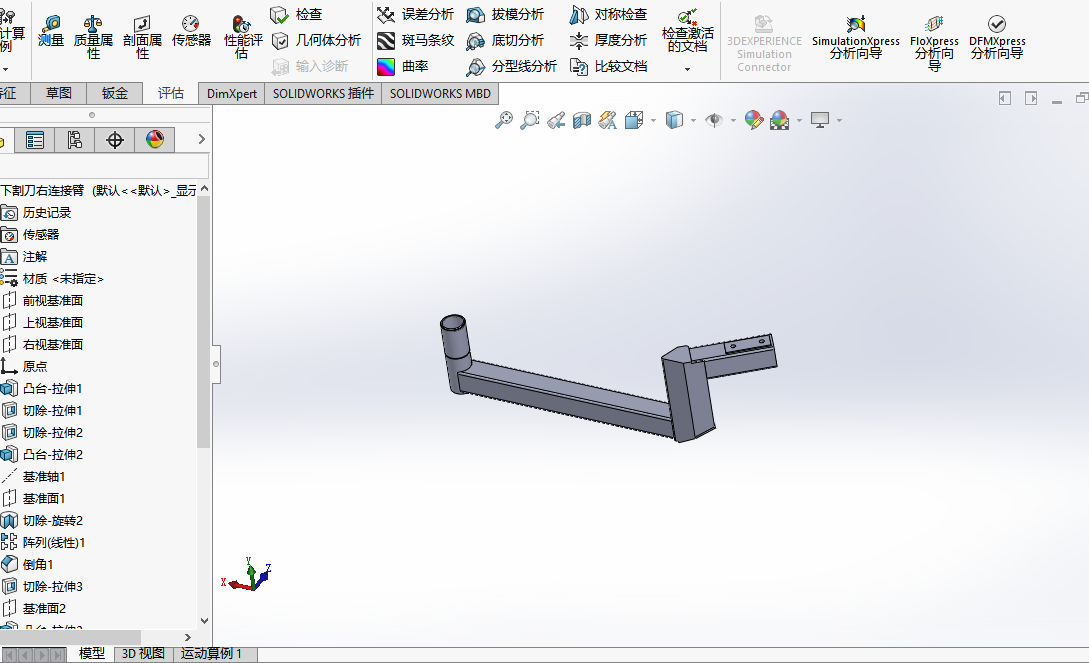Open the 草图 sketch ribbon tab
The height and width of the screenshot is (663, 1089).
pyautogui.click(x=59, y=93)
